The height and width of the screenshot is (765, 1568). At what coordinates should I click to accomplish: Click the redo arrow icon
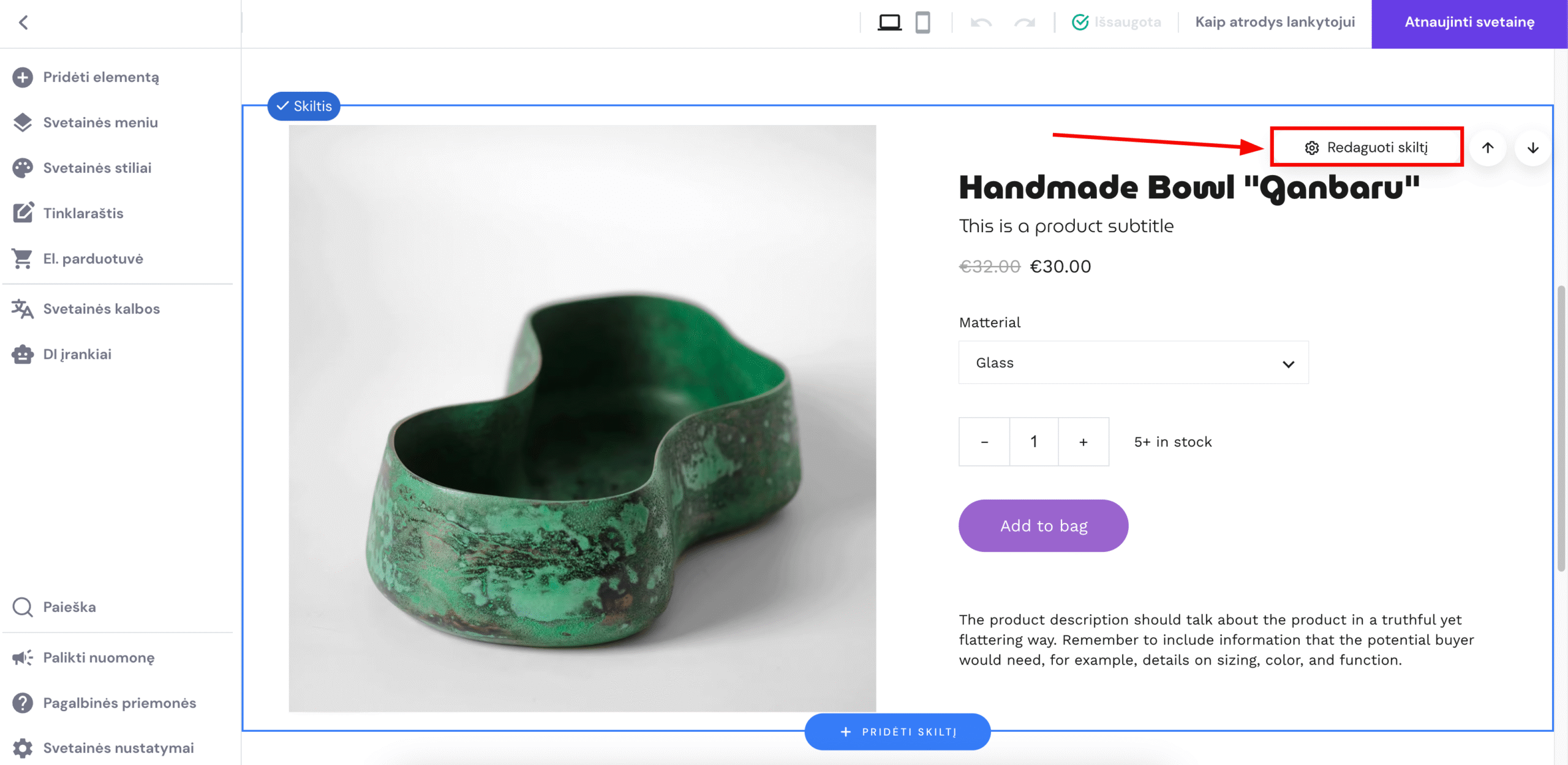(x=1024, y=23)
